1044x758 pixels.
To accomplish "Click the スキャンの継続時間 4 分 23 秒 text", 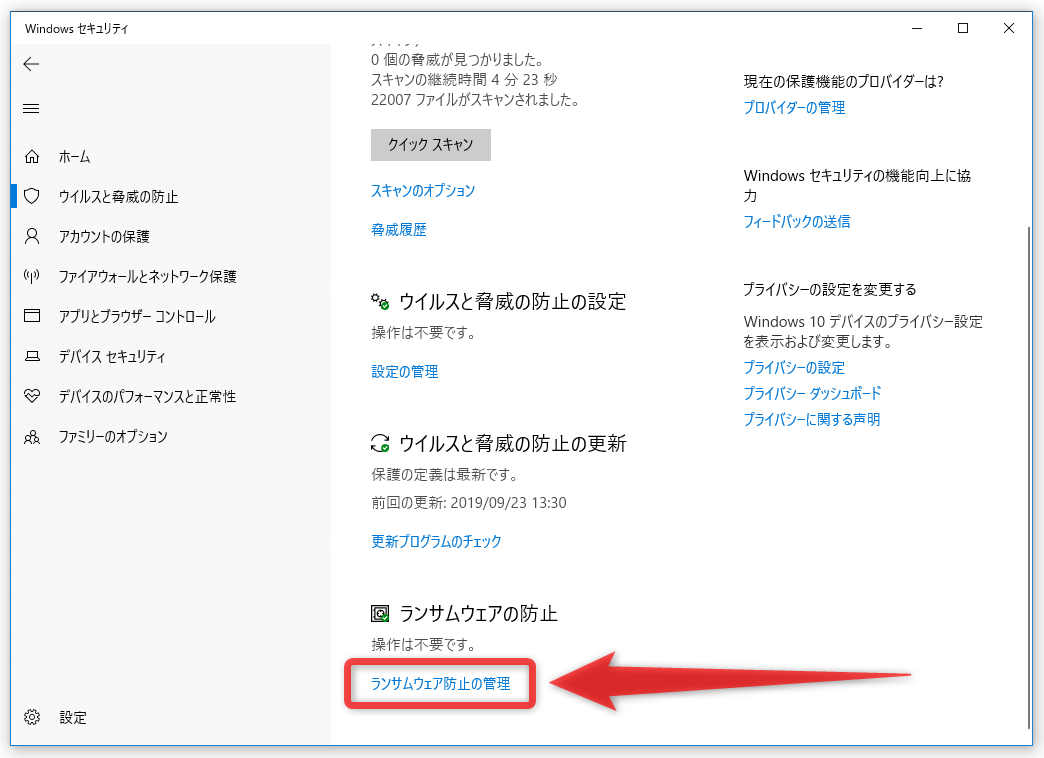I will (464, 79).
